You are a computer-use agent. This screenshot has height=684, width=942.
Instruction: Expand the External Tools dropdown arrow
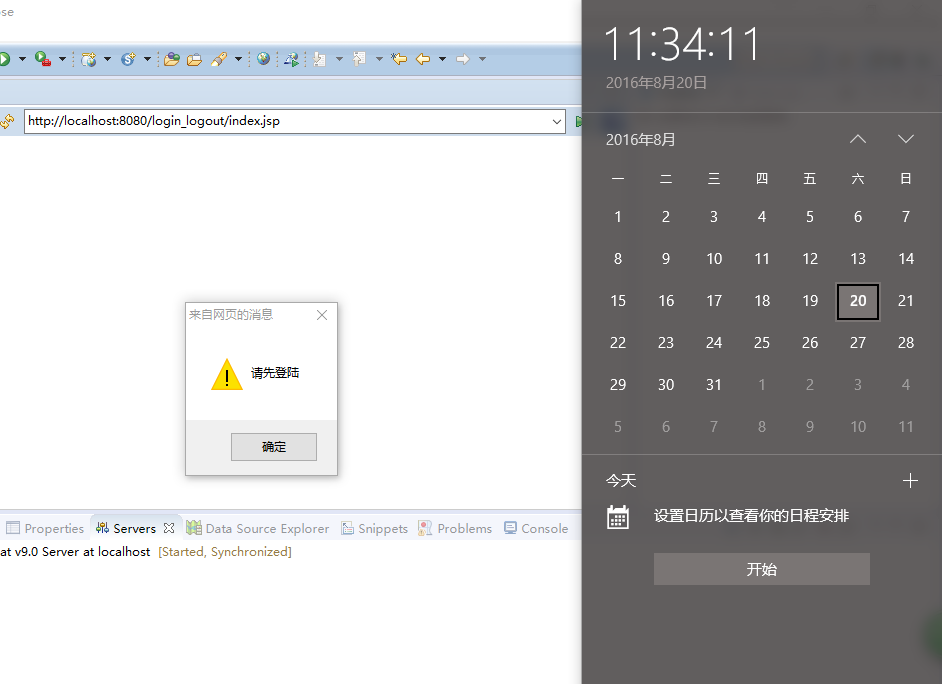(x=62, y=59)
